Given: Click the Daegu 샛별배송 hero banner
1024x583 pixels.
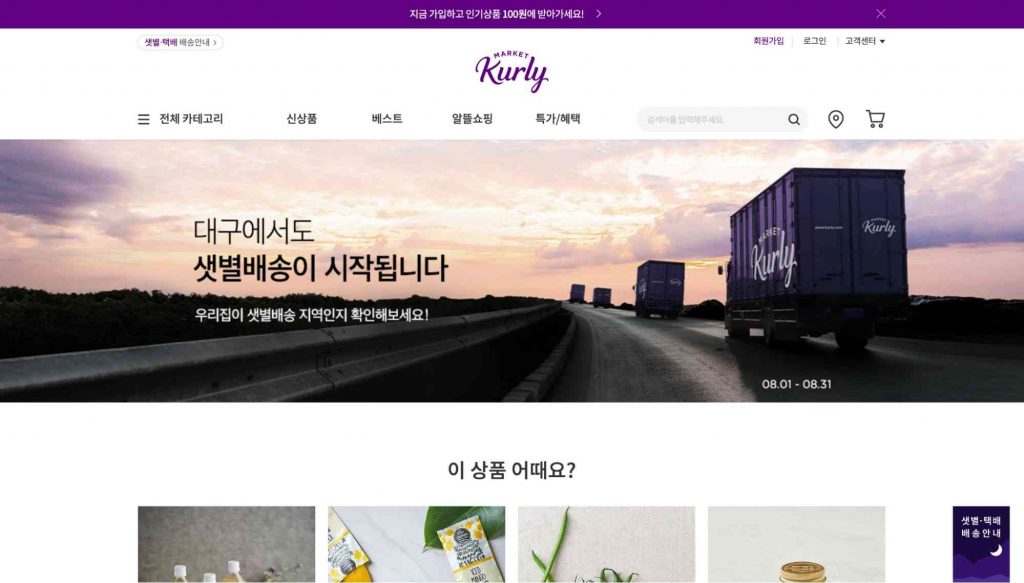Looking at the screenshot, I should 512,271.
